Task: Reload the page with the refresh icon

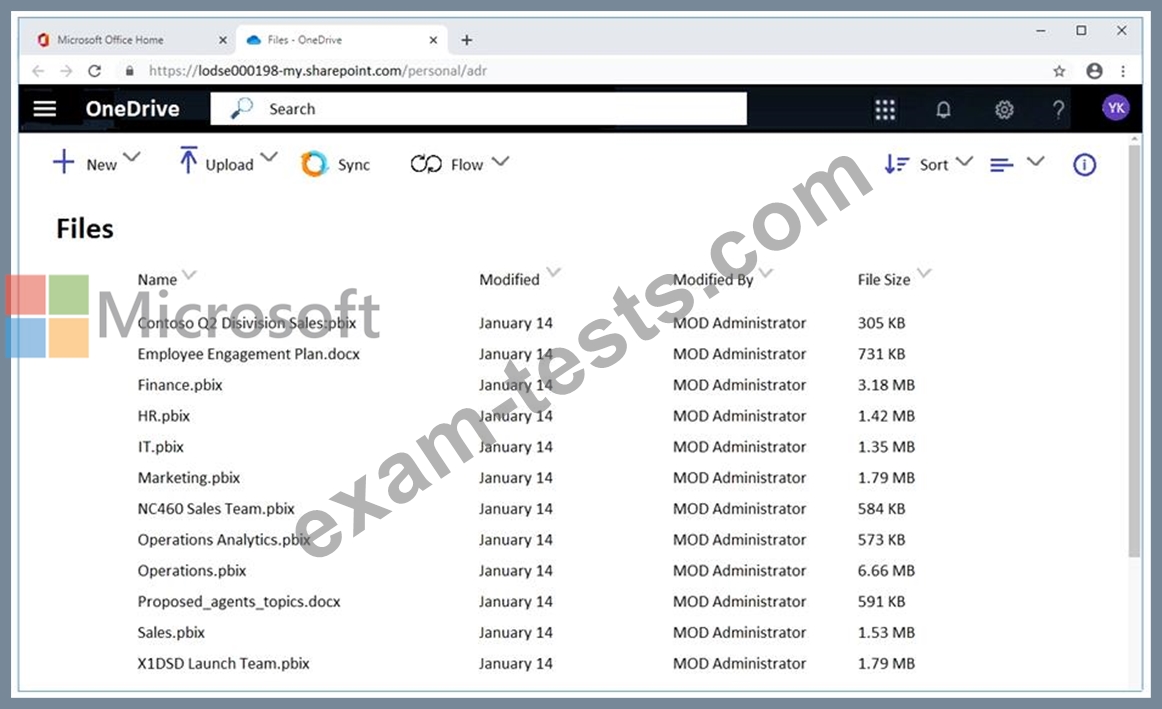Action: 94,70
